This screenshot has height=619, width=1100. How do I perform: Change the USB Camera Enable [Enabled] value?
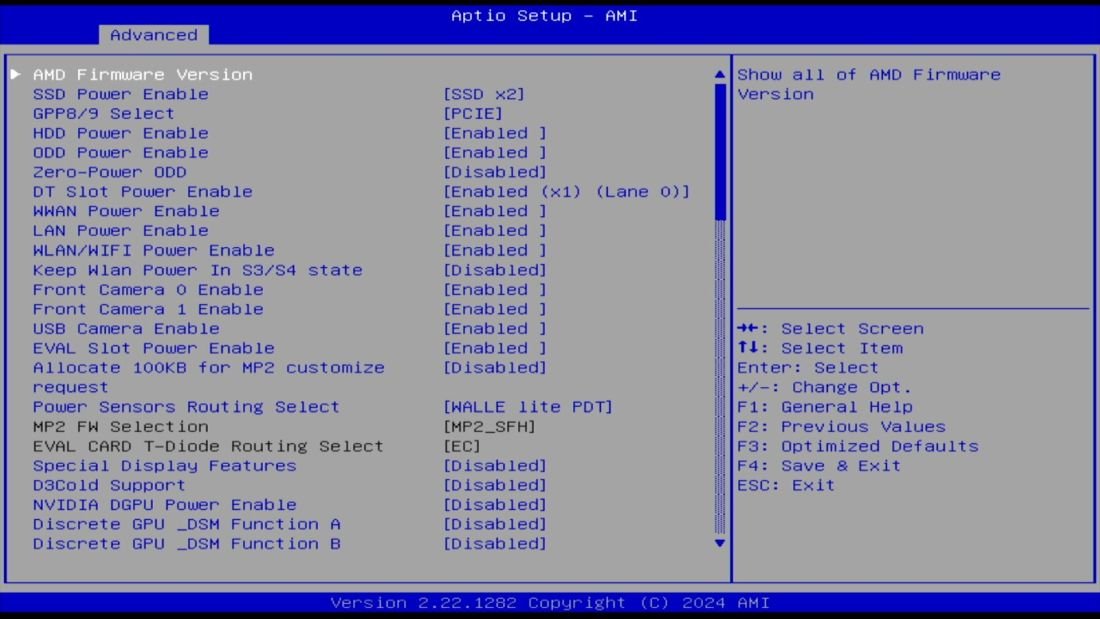point(494,328)
